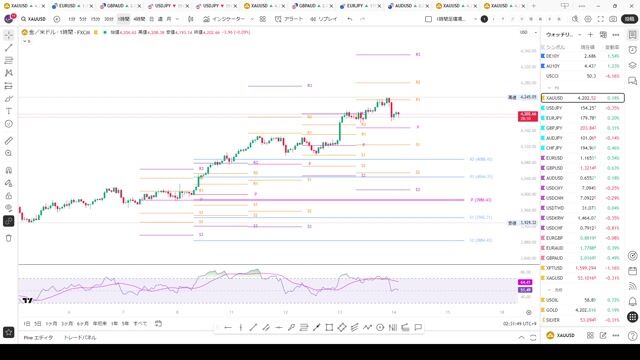
Task: Undo the last chart action
Action: pyautogui.click(x=350, y=19)
